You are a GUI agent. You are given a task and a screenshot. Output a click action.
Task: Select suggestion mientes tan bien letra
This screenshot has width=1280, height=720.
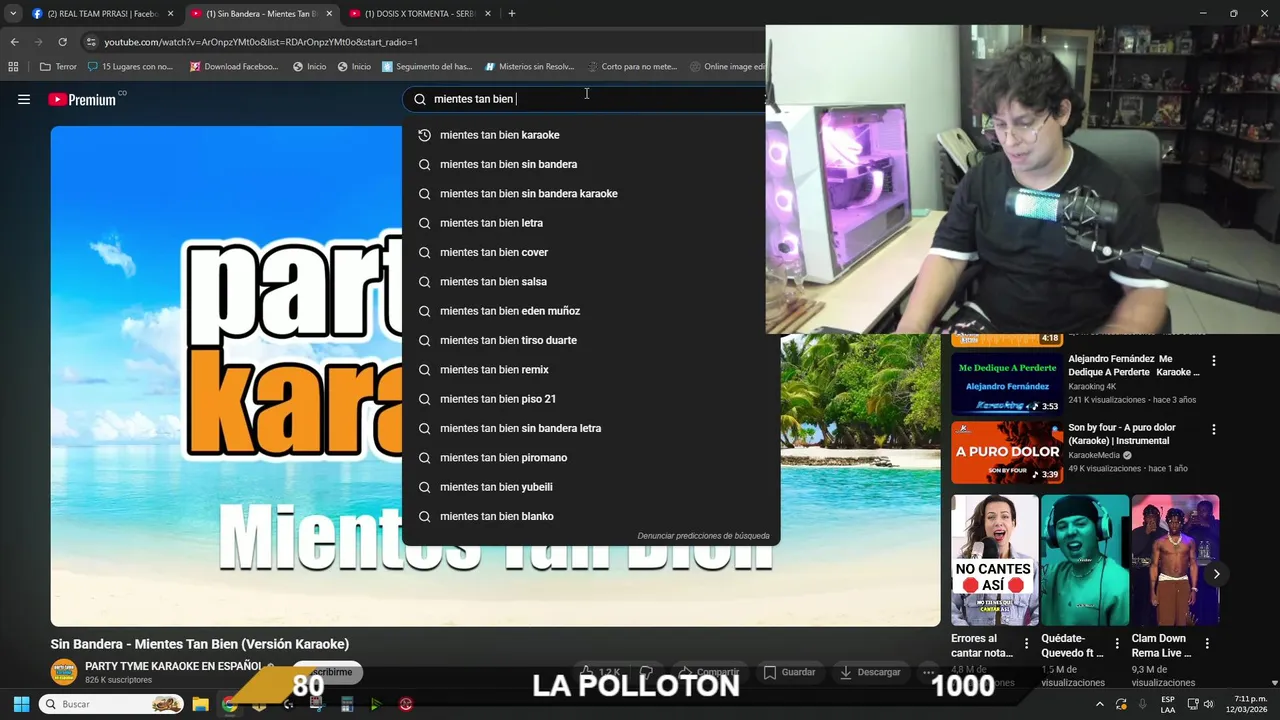pos(590,223)
